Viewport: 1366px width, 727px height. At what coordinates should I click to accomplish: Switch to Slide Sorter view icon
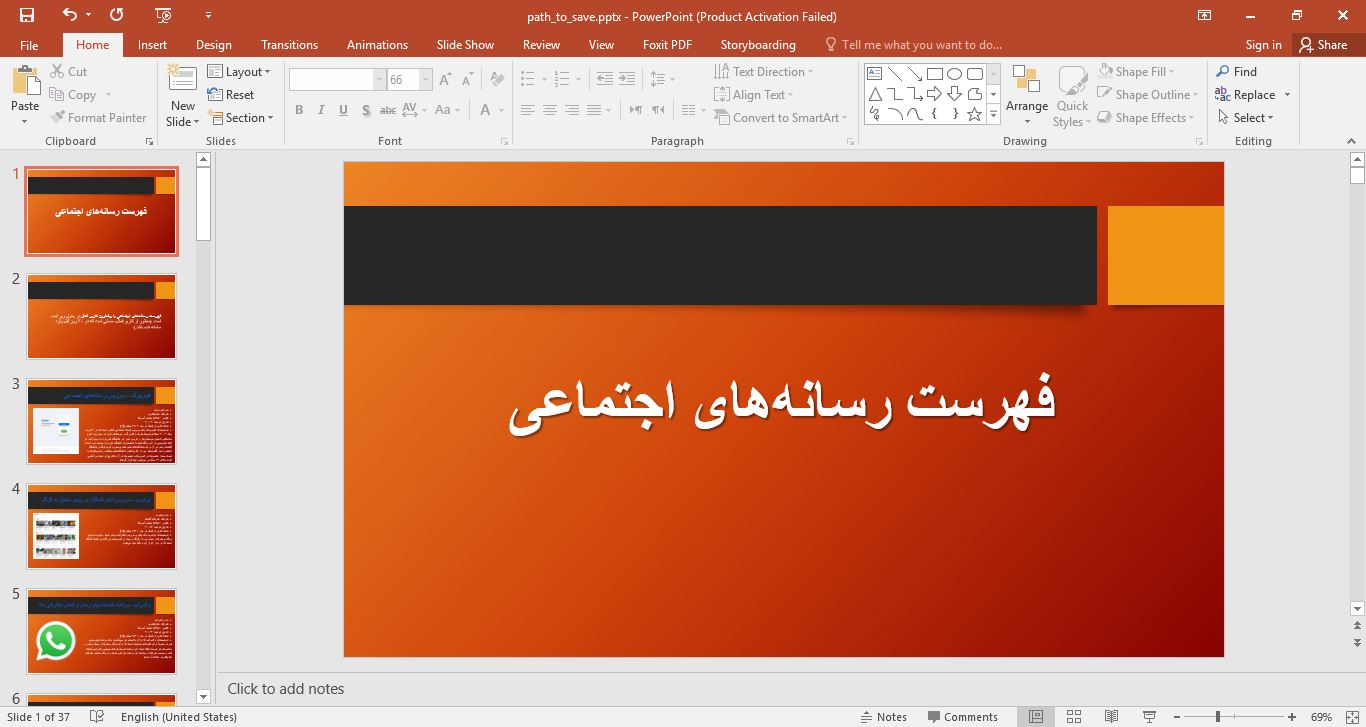(x=1073, y=717)
